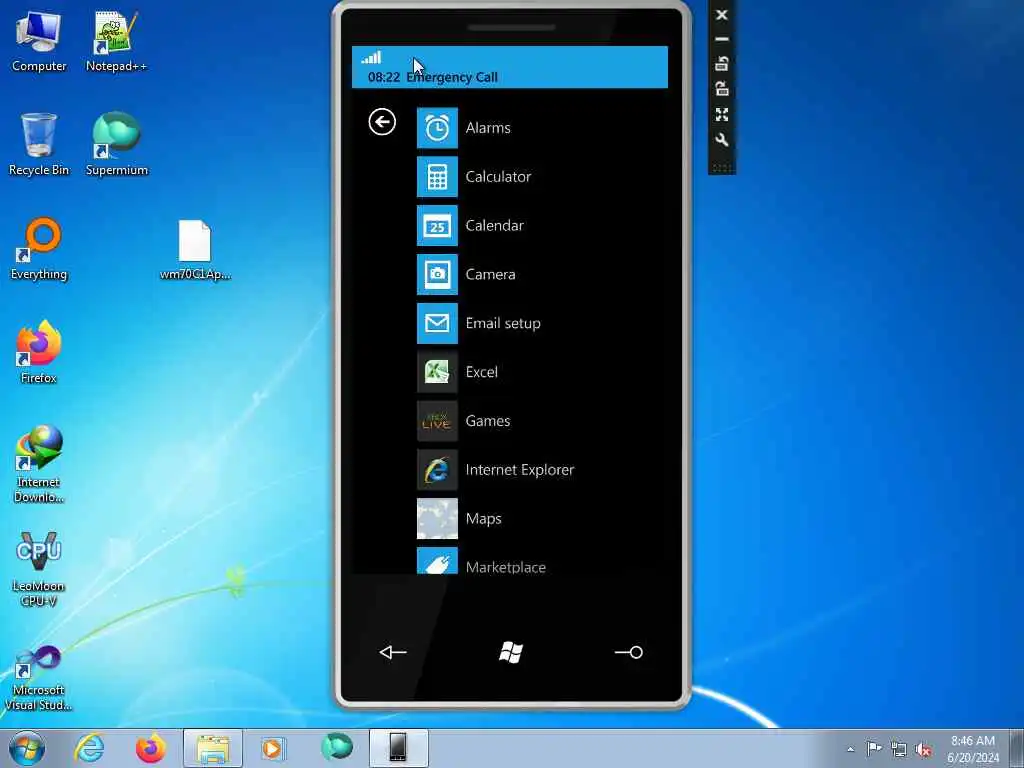Minimize the emulator from its toolbar
The width and height of the screenshot is (1024, 768).
(x=722, y=39)
